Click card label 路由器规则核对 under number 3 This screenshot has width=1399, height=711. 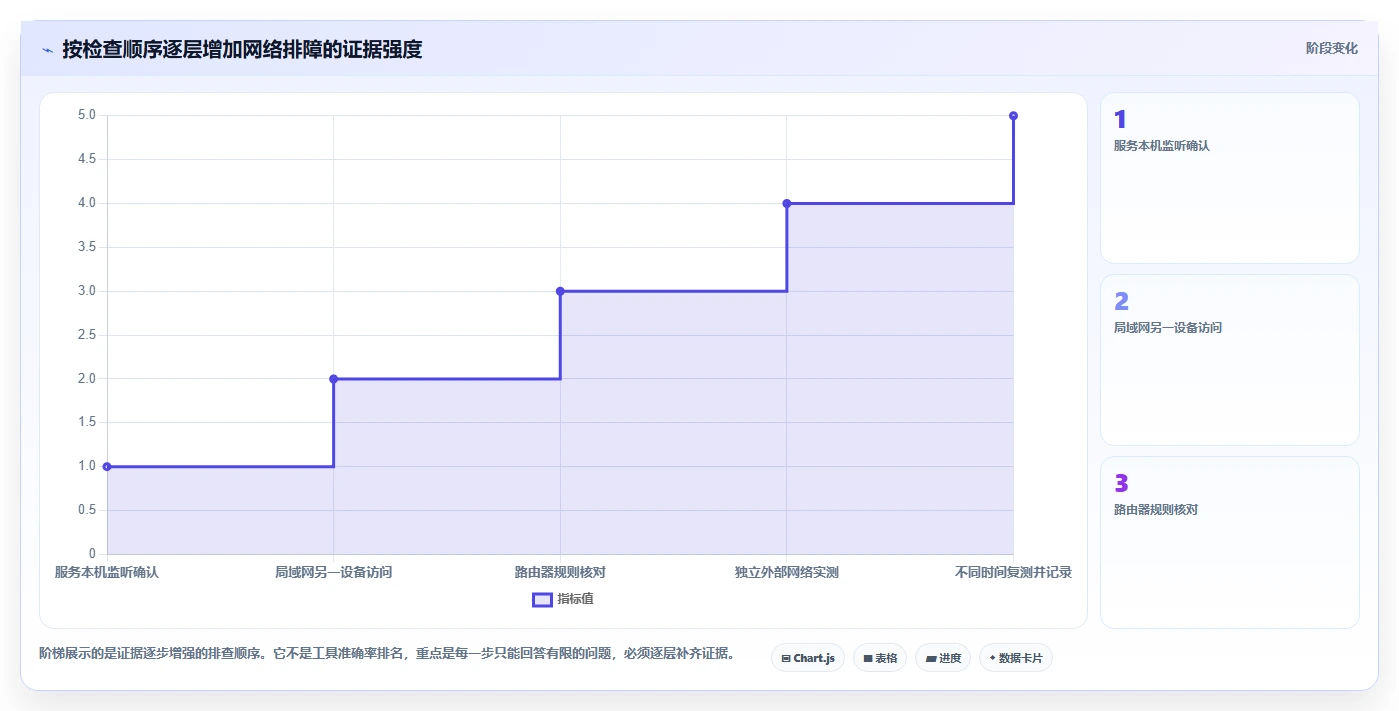click(1156, 510)
